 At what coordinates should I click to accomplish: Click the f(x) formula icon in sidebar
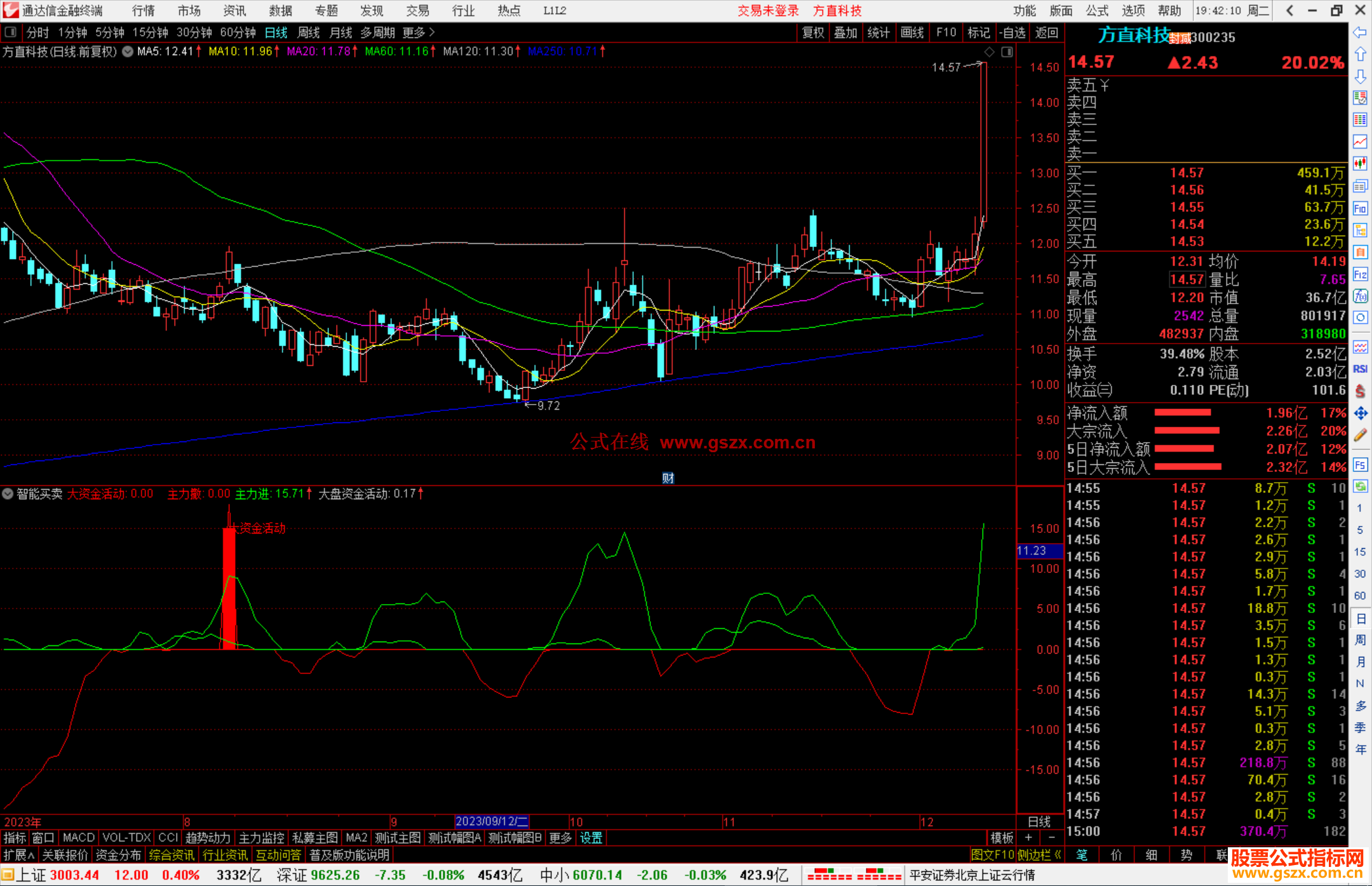pos(1360,297)
